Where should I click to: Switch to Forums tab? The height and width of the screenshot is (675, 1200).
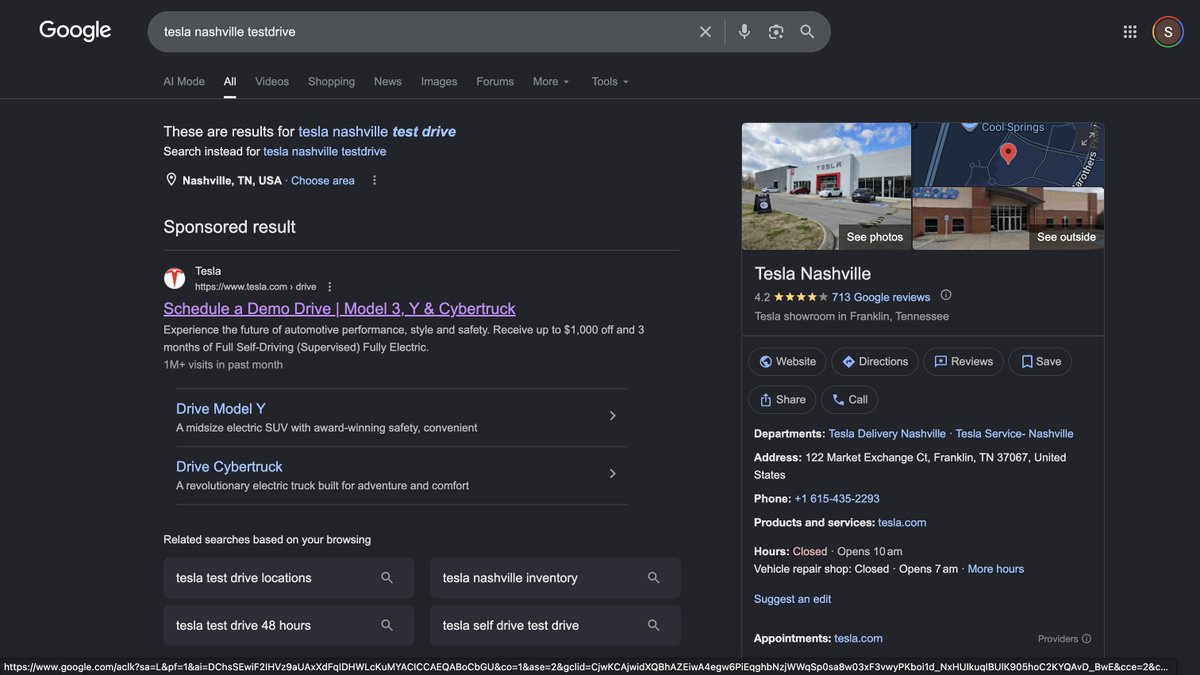pos(495,82)
